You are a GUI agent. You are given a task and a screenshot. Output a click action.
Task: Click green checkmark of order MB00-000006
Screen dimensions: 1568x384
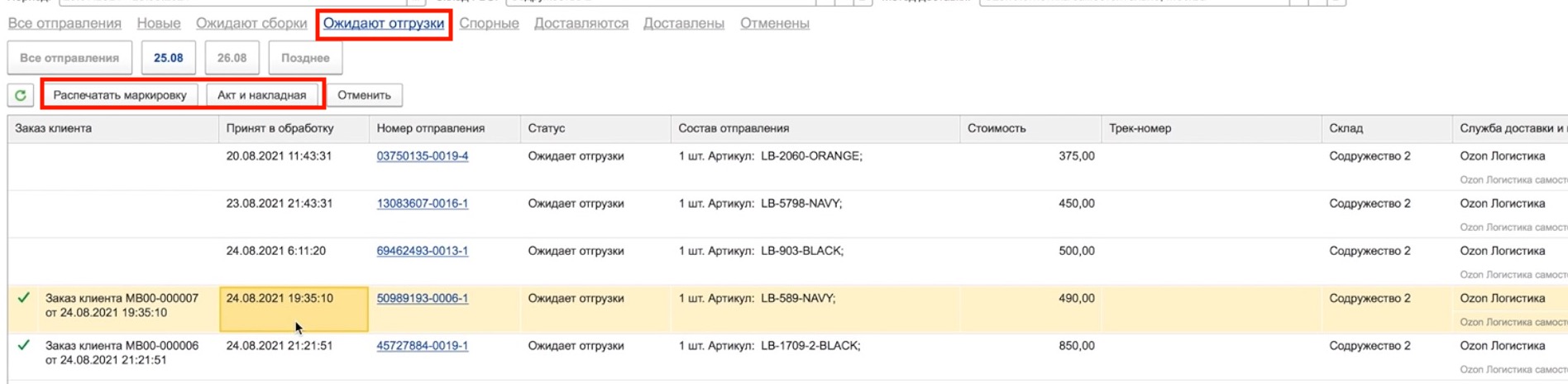(x=24, y=345)
